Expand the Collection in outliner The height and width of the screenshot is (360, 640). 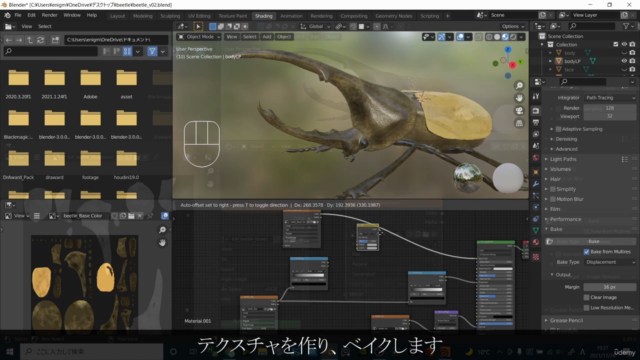pyautogui.click(x=542, y=44)
